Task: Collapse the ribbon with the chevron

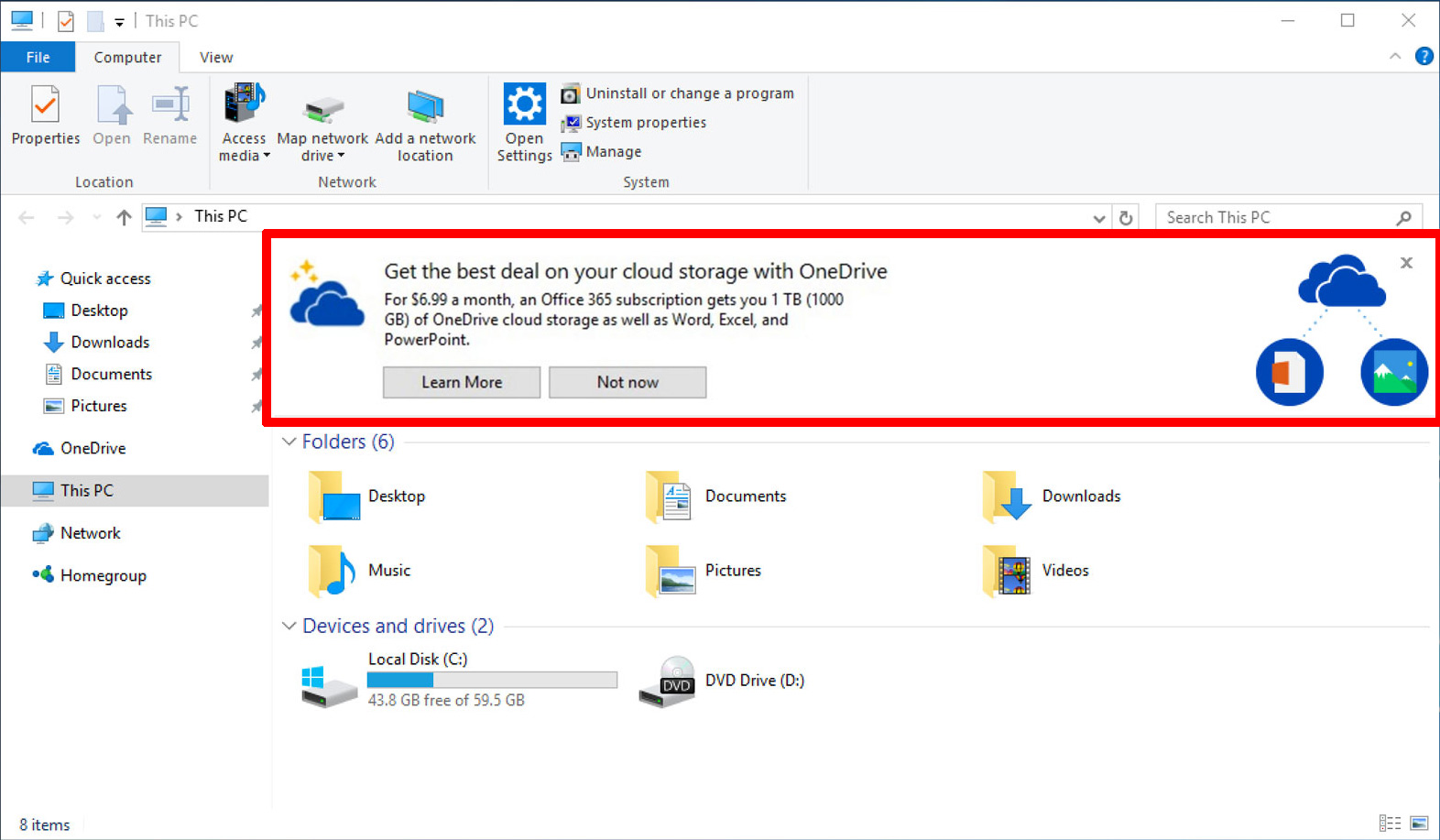Action: click(1395, 57)
